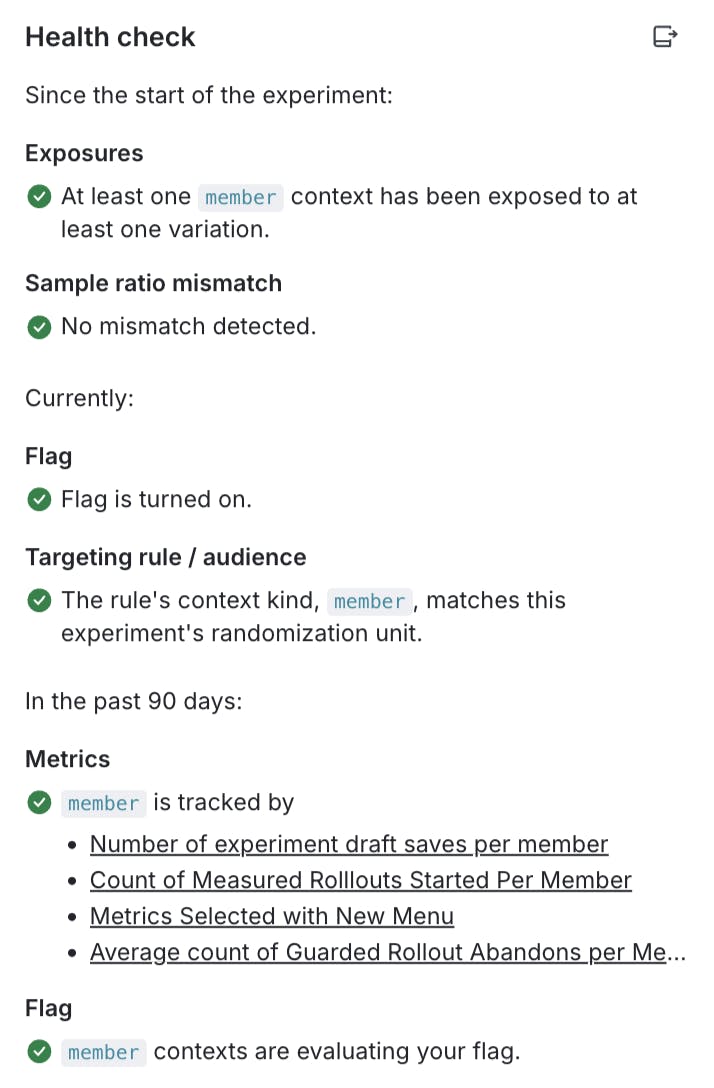Click the member tag before contexts are evaluating
714x1088 pixels.
coord(104,1053)
